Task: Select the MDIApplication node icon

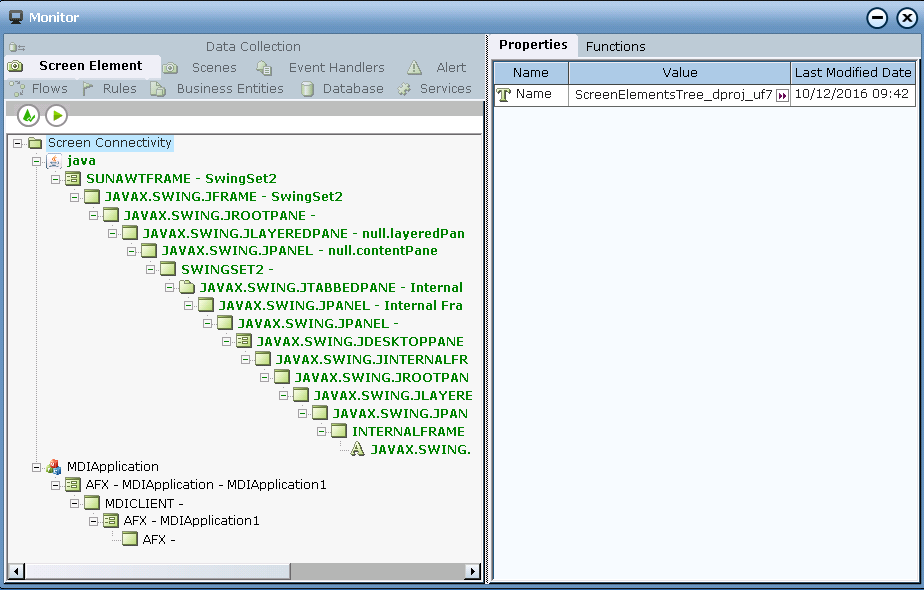Action: (x=54, y=467)
